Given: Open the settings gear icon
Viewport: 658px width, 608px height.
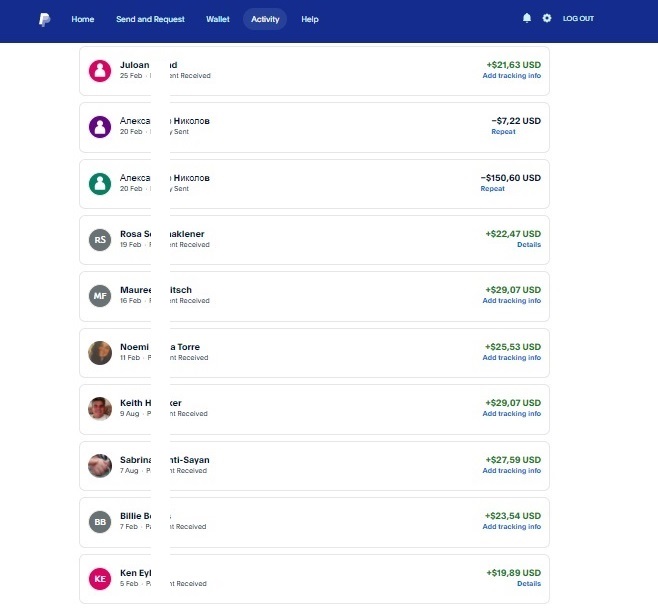Looking at the screenshot, I should (x=547, y=19).
